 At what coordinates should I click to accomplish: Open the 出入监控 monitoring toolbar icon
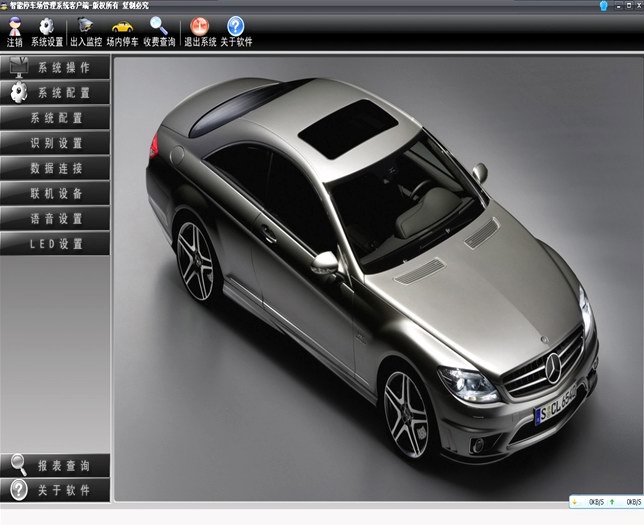[x=86, y=31]
